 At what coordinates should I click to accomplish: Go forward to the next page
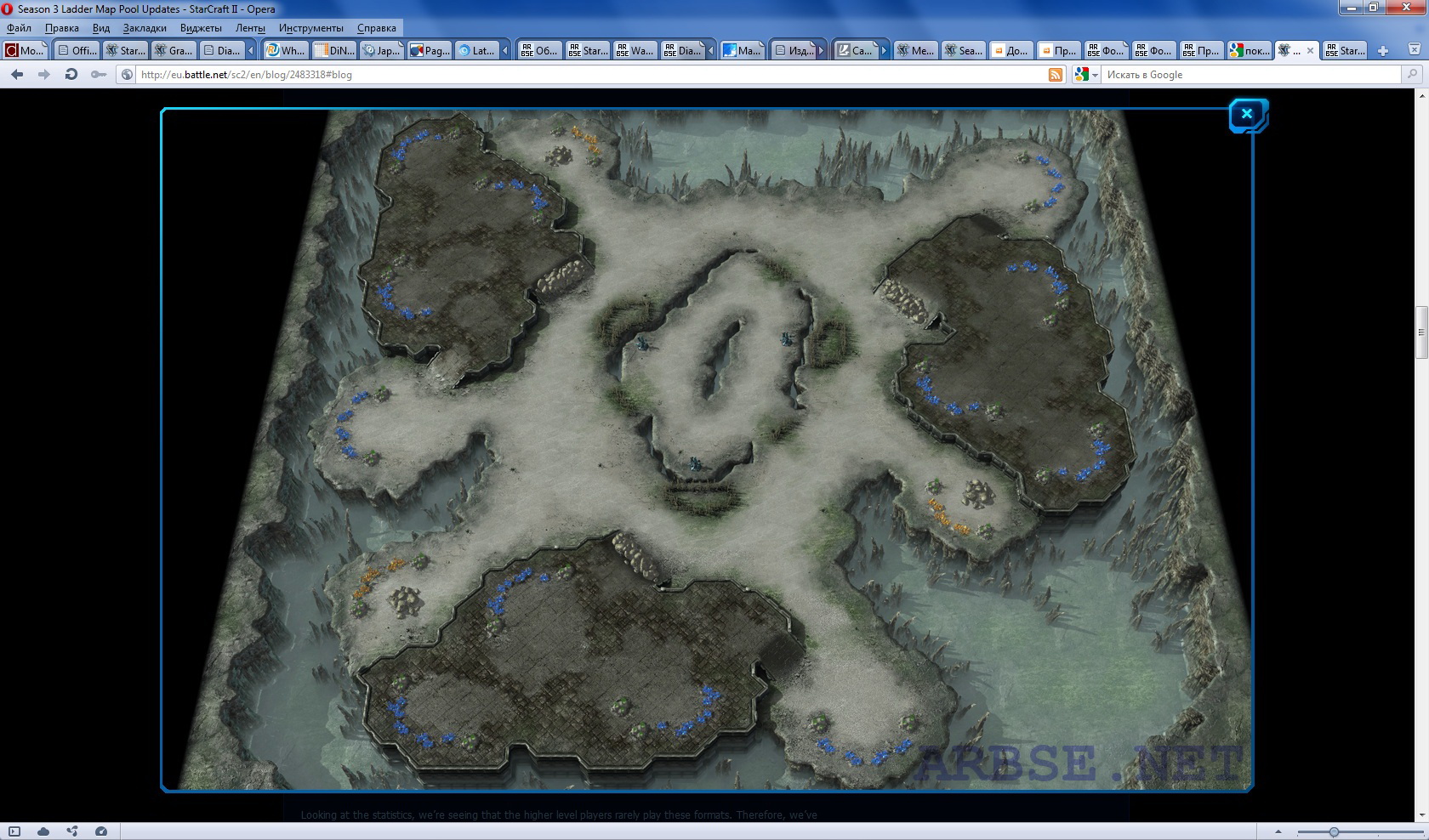coord(43,74)
